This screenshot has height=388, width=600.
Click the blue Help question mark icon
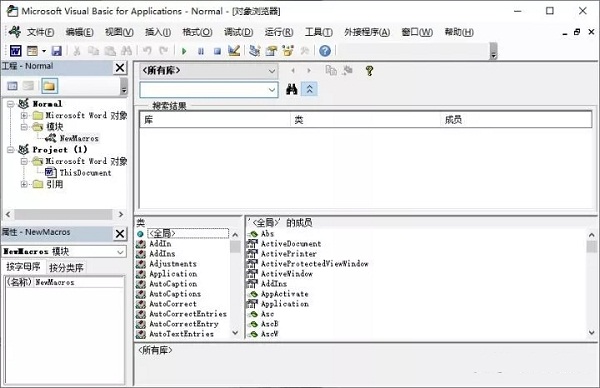pos(325,51)
